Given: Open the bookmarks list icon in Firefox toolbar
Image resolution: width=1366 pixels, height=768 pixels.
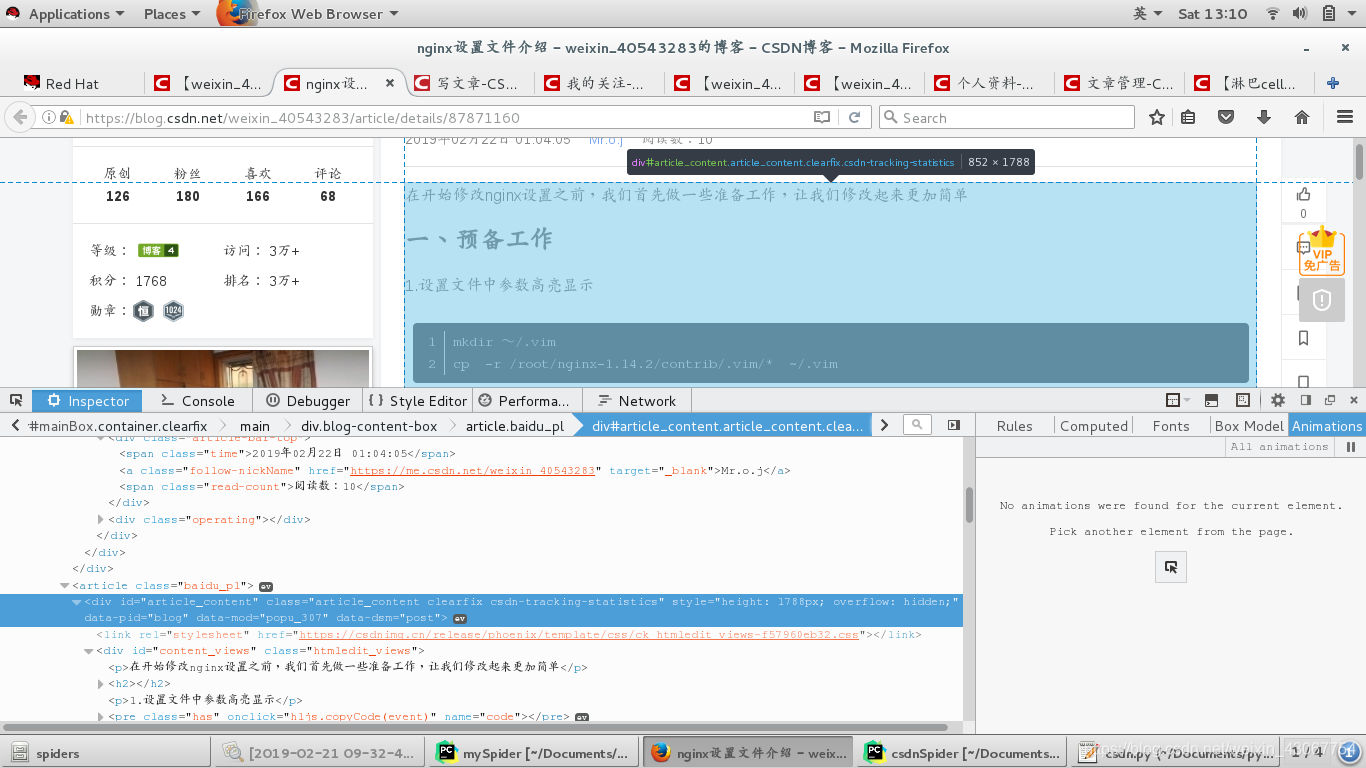Looking at the screenshot, I should [x=1188, y=117].
